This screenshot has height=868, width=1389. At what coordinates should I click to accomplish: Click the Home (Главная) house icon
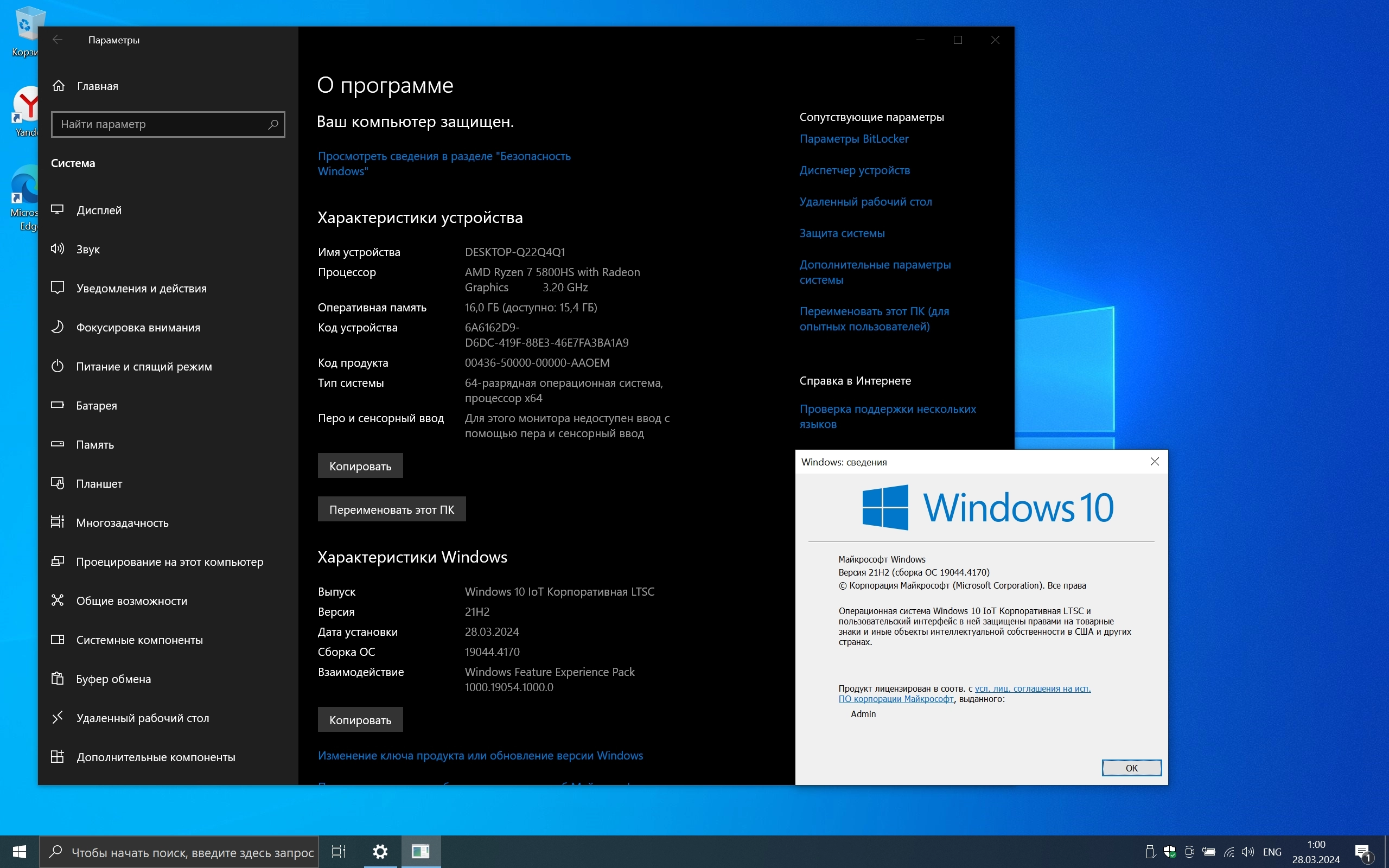point(58,86)
